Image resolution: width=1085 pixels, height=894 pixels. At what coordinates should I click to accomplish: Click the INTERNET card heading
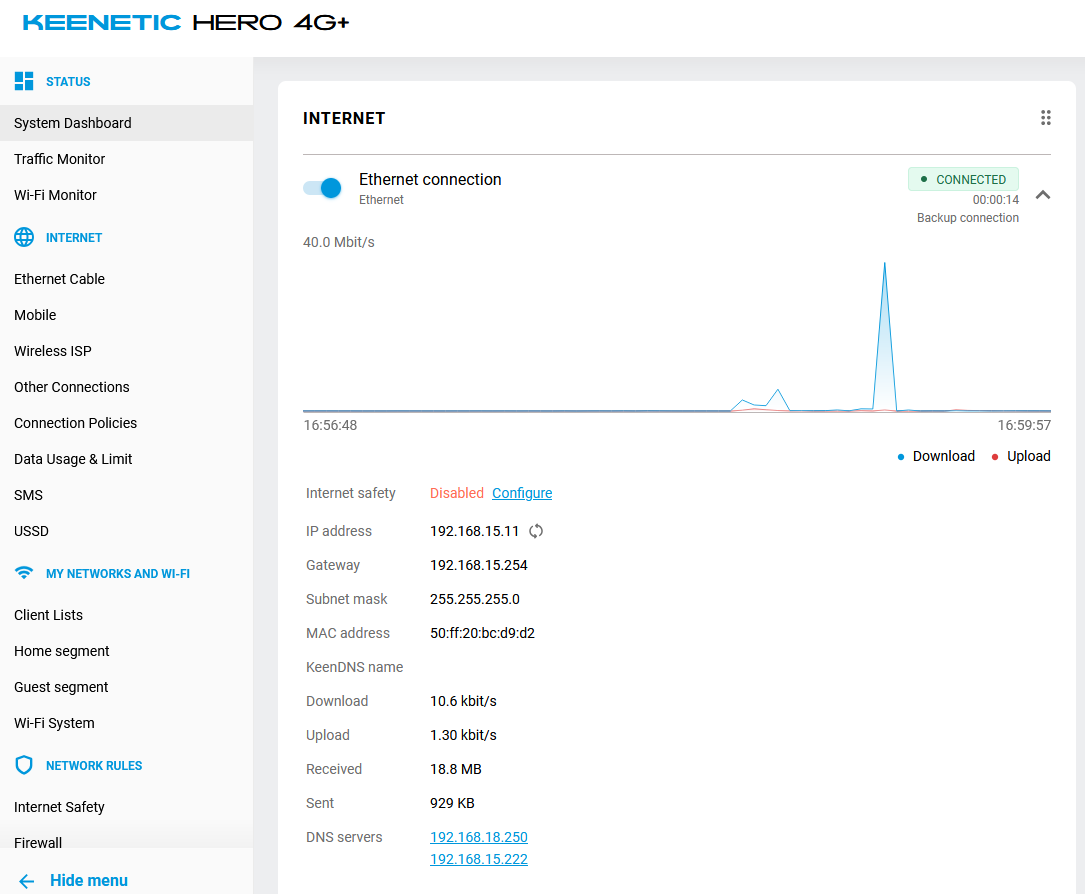344,118
